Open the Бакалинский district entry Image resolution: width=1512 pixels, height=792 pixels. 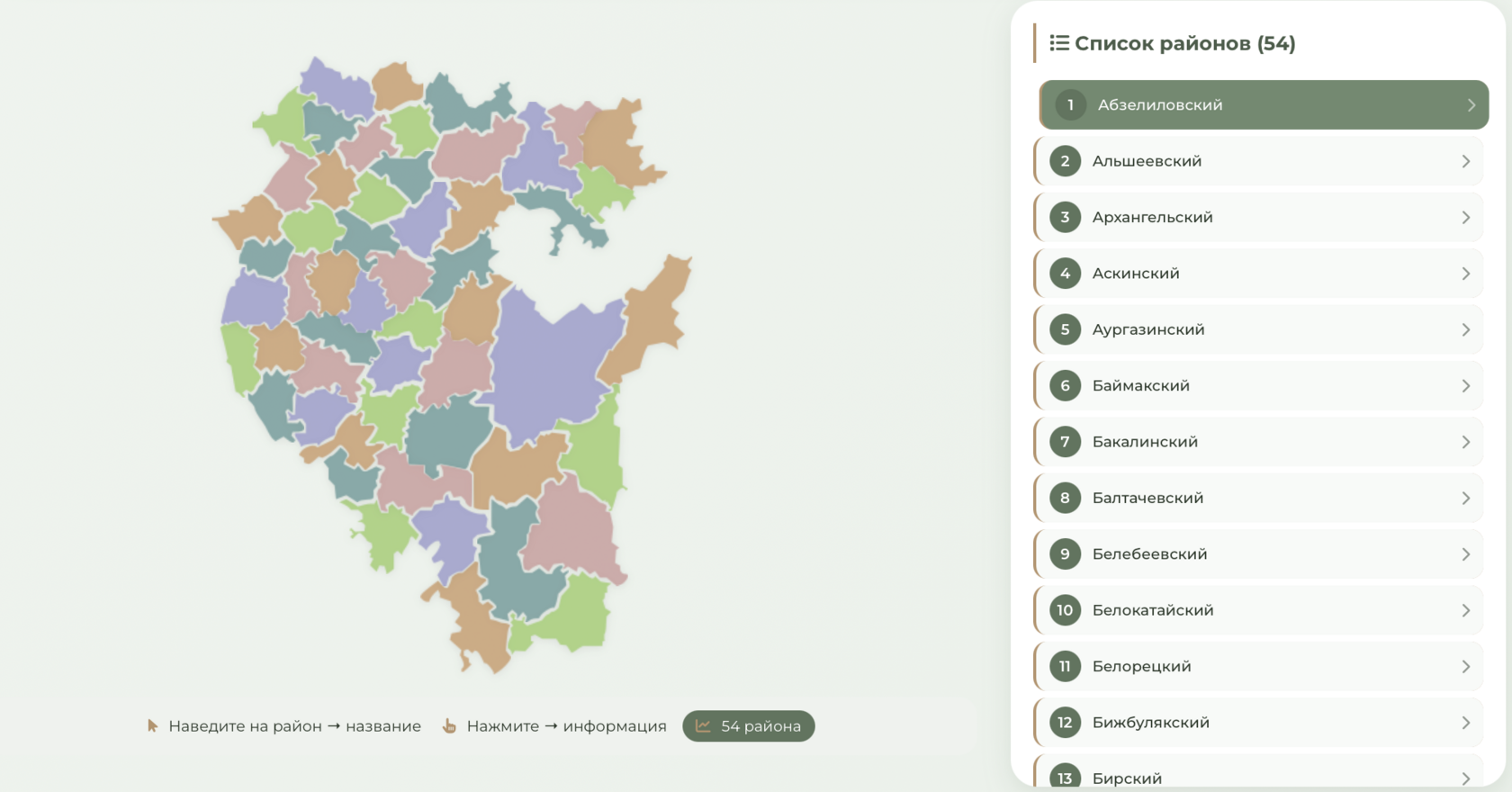coord(1258,442)
